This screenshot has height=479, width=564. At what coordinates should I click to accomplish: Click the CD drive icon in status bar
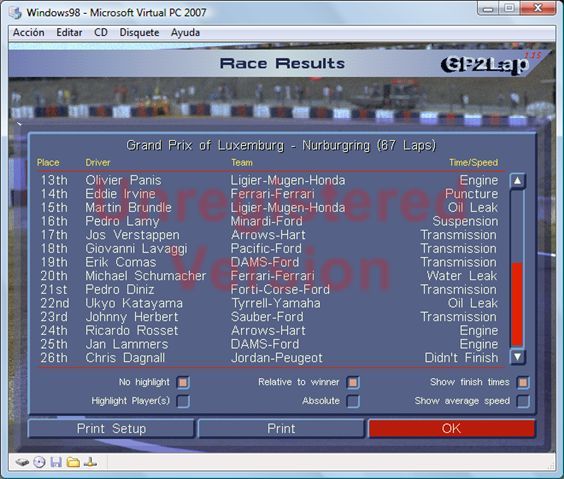click(40, 462)
